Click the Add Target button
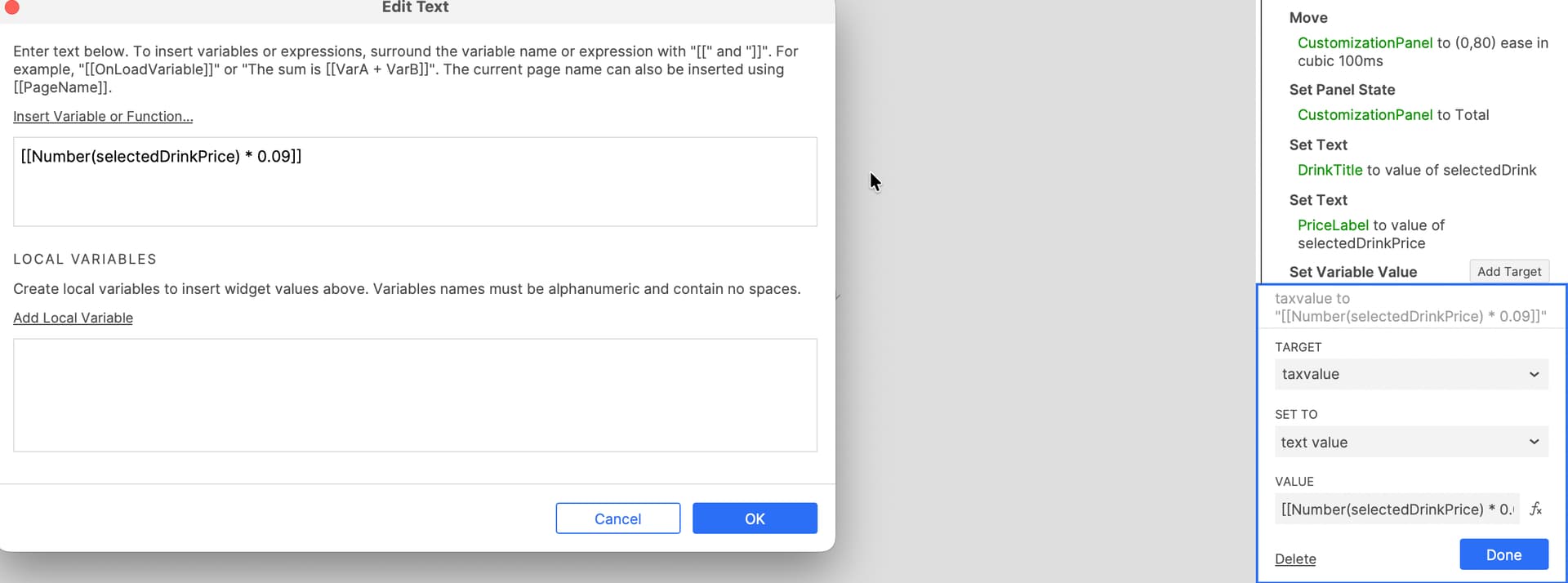 click(1508, 271)
